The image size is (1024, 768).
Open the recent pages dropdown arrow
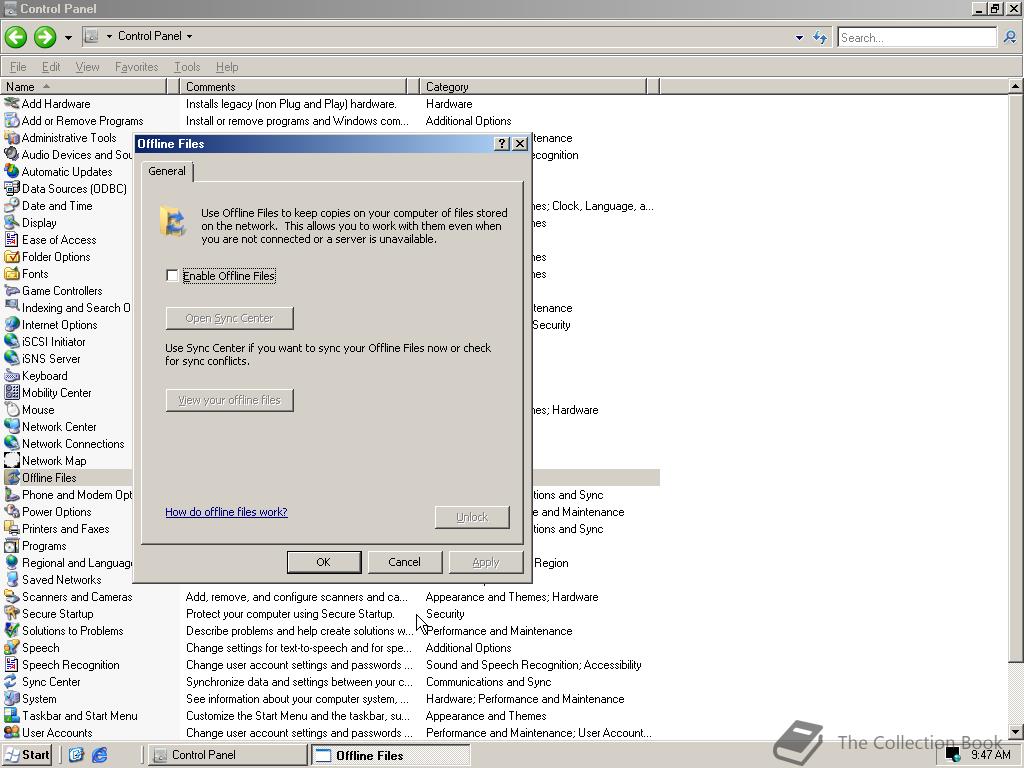pyautogui.click(x=68, y=37)
